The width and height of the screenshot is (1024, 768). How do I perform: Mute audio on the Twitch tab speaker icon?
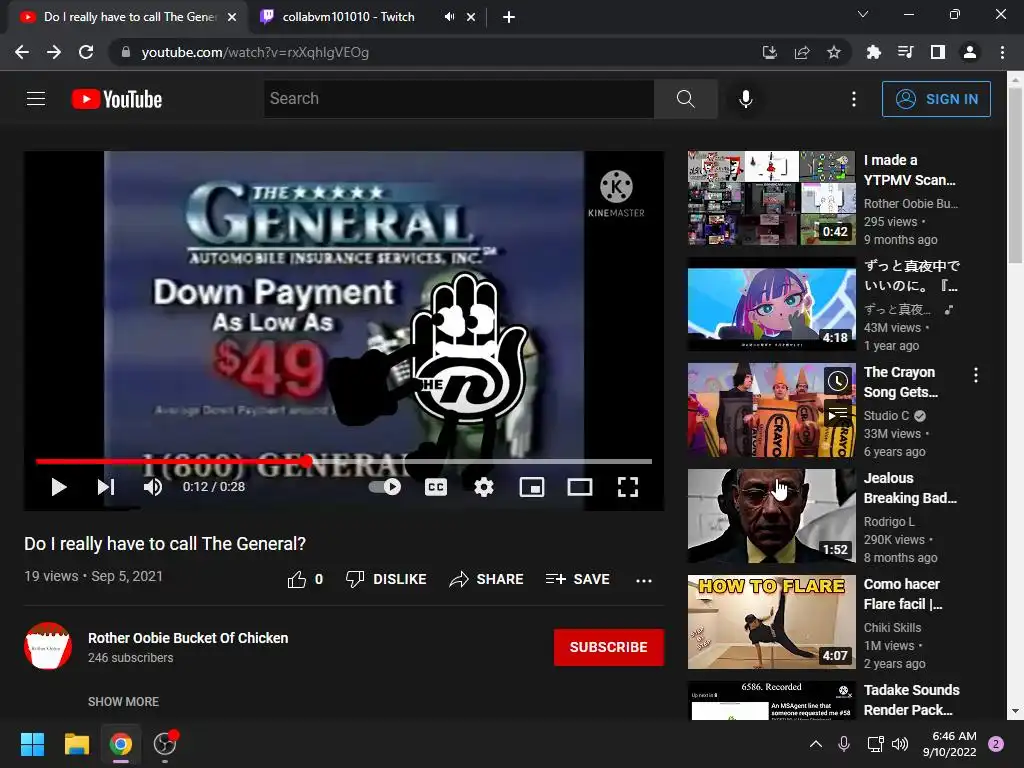[x=449, y=17]
